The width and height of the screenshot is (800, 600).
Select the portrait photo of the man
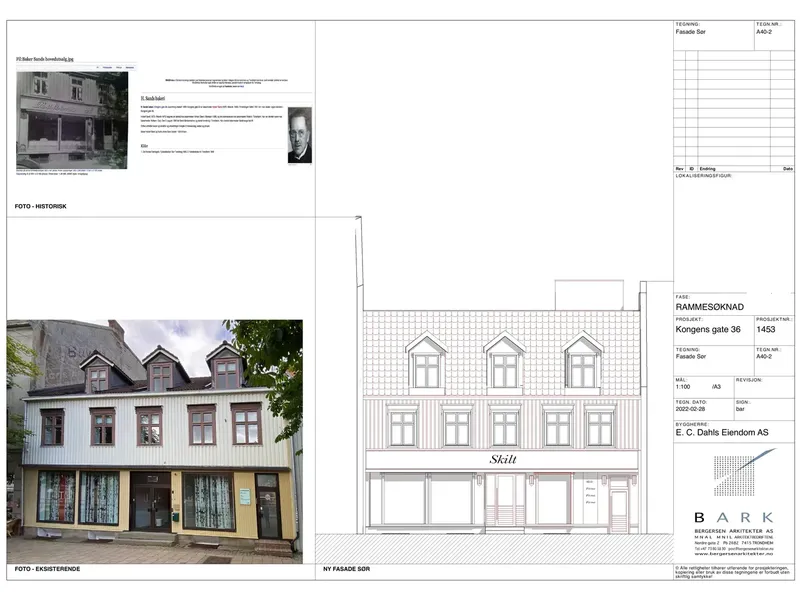[x=299, y=135]
